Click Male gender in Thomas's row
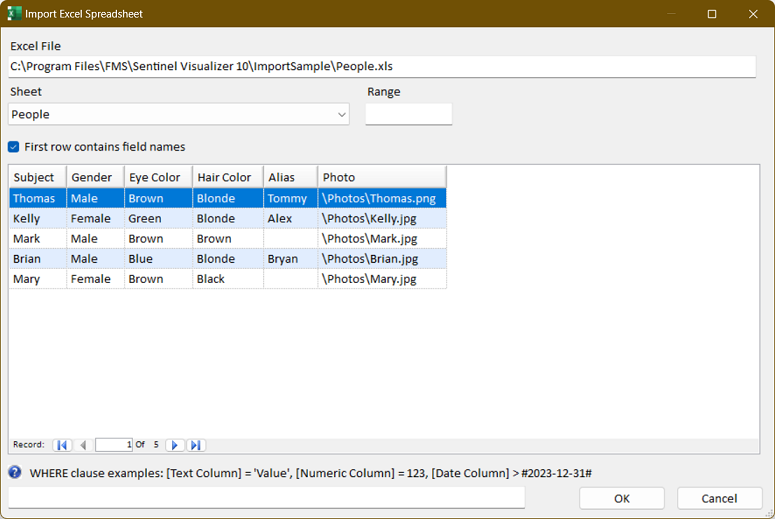Viewport: 775px width, 519px height. tap(95, 198)
